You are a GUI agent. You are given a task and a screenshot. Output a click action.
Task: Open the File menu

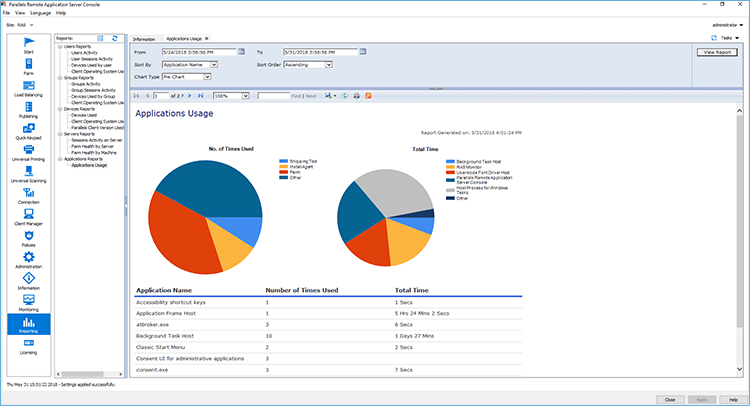(6, 13)
